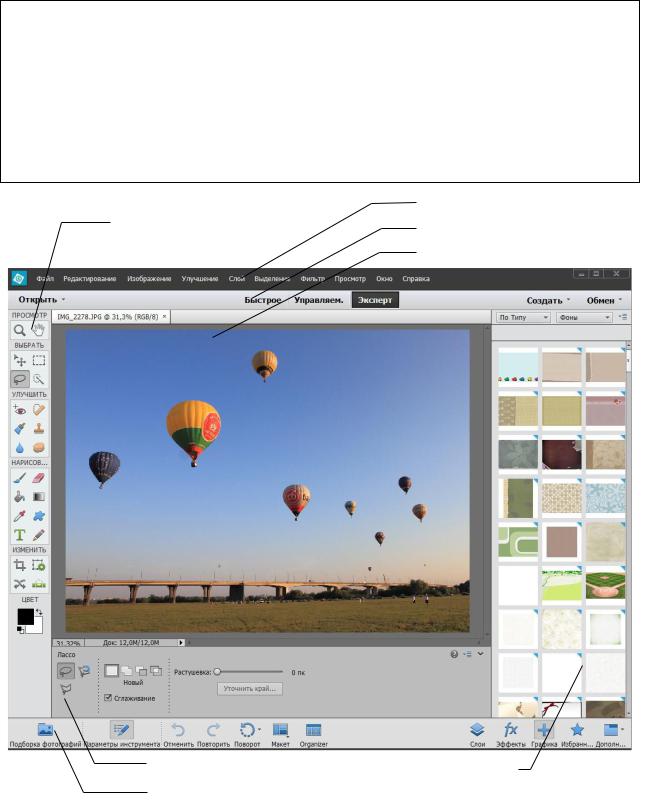This screenshot has width=651, height=807.
Task: Open the Улучшение menu
Action: [200, 278]
